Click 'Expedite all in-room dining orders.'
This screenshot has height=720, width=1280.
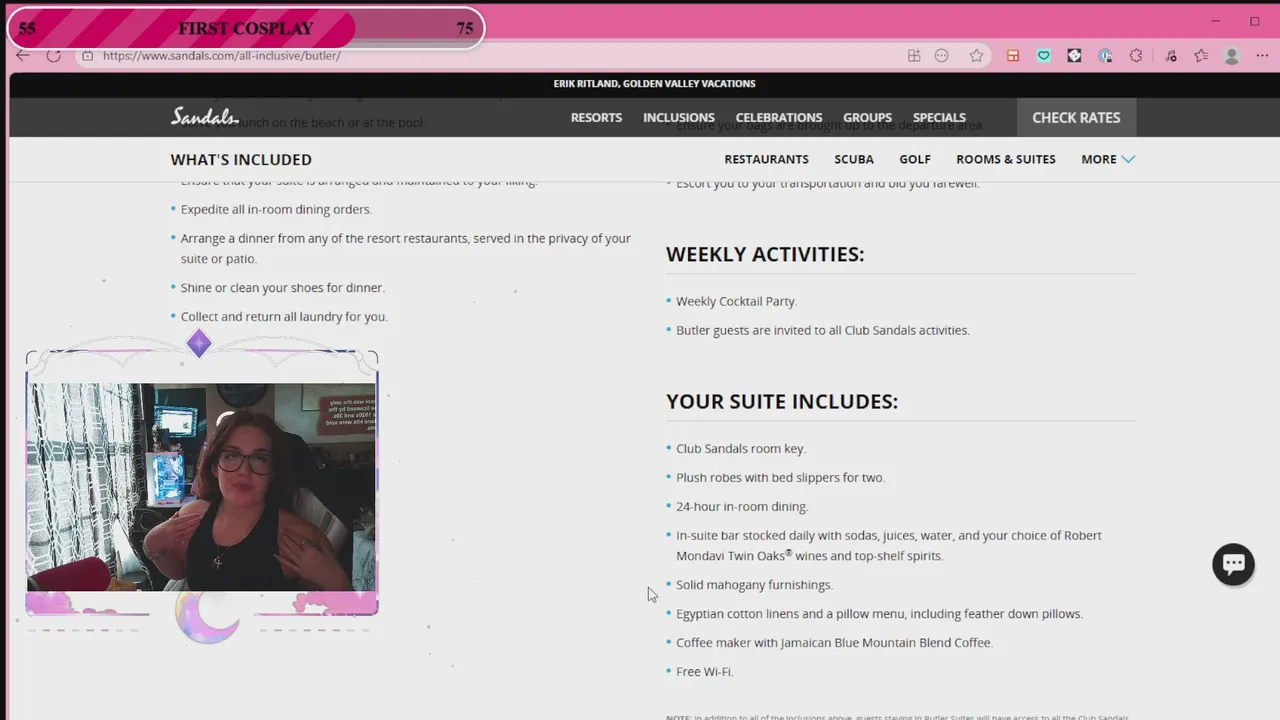tap(276, 210)
